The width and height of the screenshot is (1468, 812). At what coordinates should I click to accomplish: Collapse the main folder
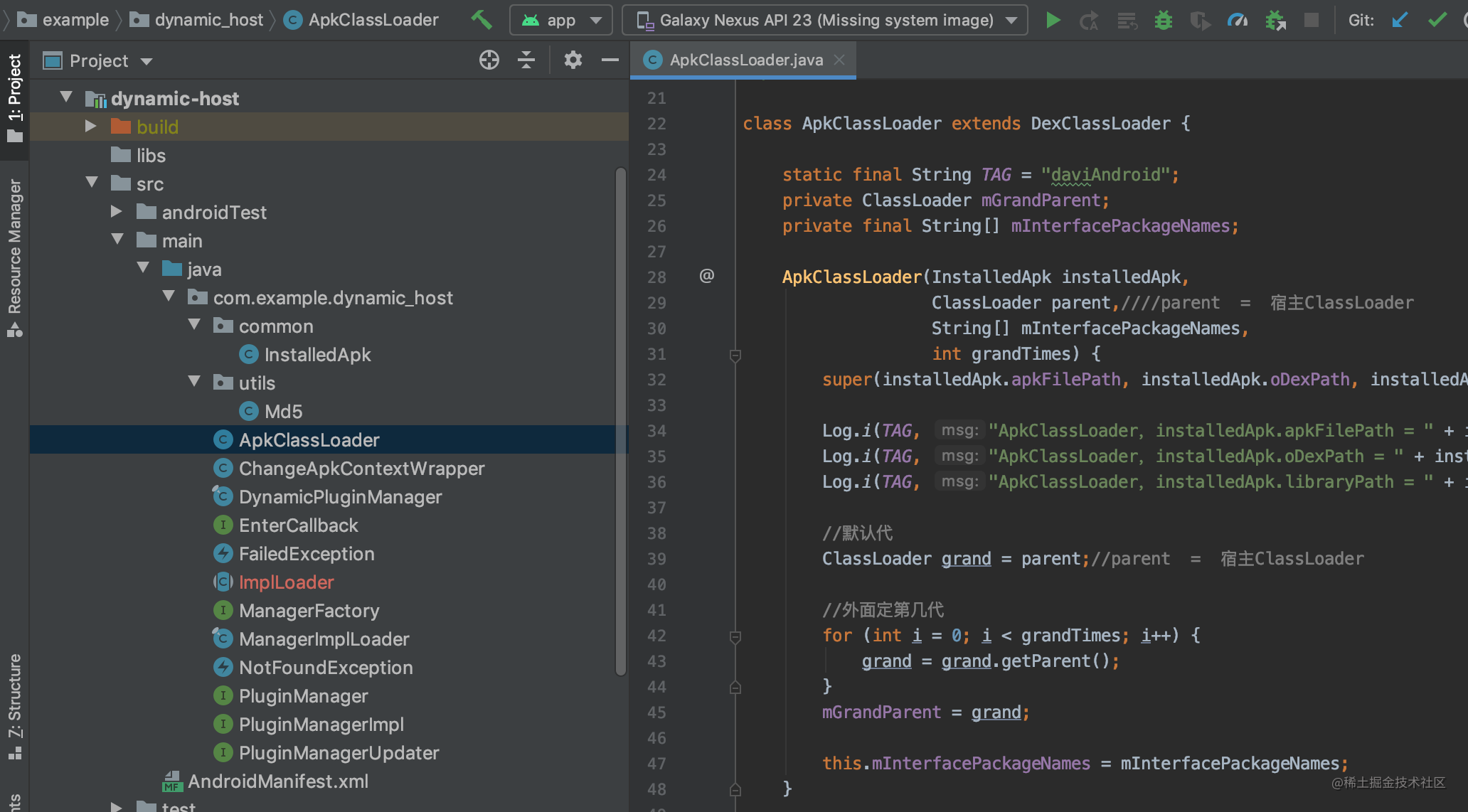pyautogui.click(x=117, y=240)
